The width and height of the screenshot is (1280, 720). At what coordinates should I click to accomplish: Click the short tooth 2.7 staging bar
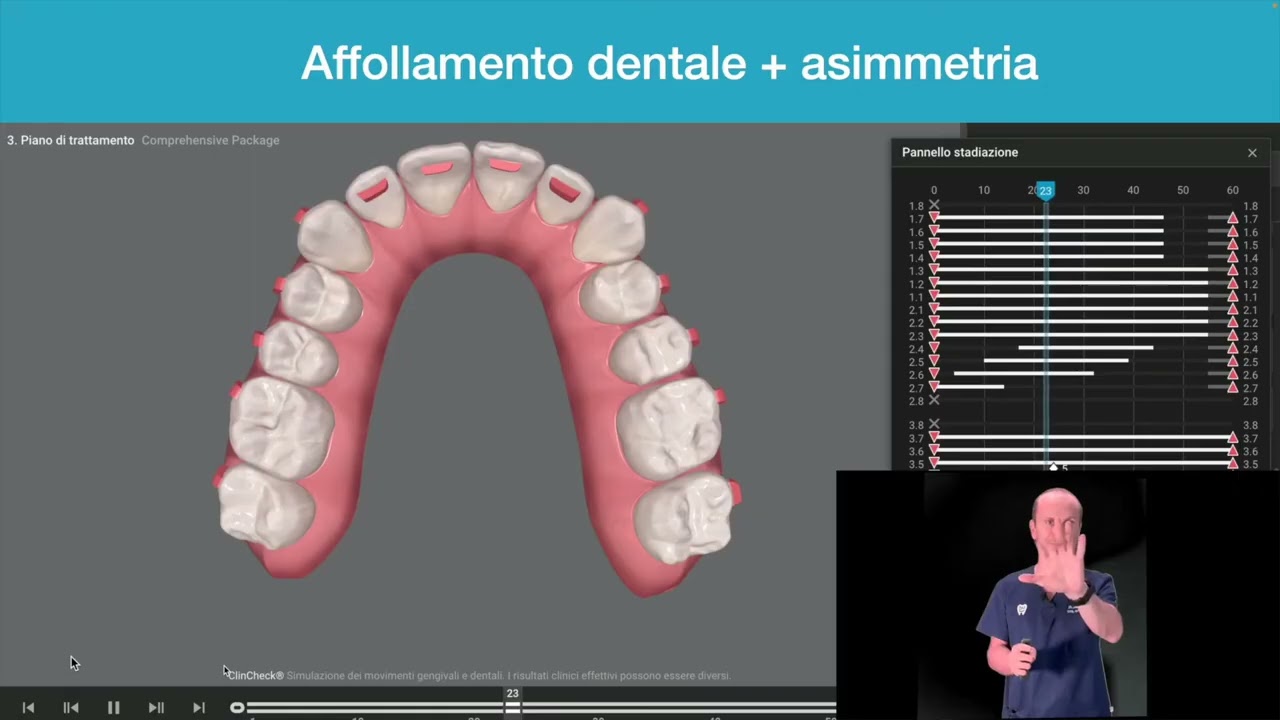(x=969, y=386)
